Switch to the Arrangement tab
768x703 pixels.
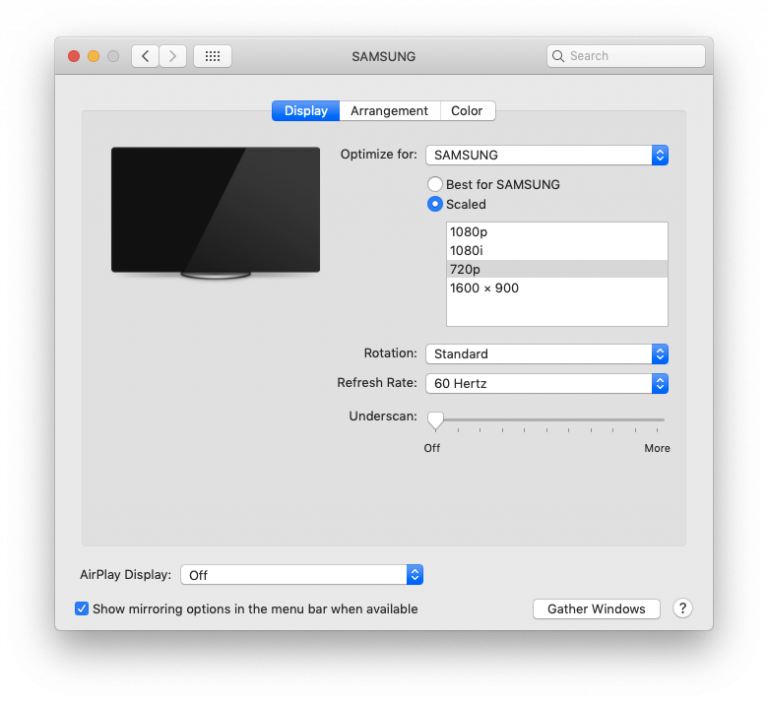pyautogui.click(x=389, y=111)
